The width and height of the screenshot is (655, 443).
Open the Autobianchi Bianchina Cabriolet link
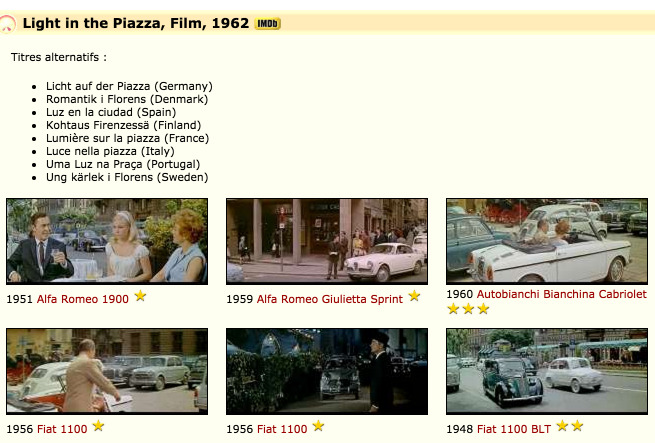coord(562,294)
